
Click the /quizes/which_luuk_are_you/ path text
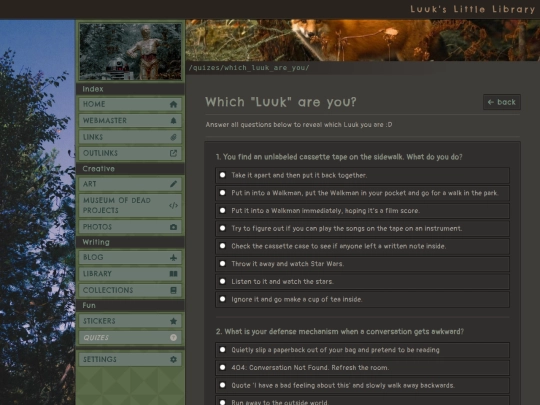click(249, 68)
